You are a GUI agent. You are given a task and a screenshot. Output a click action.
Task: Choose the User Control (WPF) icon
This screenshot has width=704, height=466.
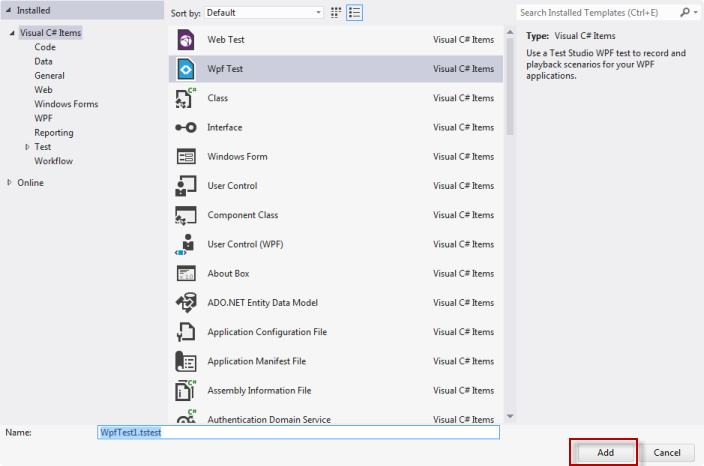point(185,244)
